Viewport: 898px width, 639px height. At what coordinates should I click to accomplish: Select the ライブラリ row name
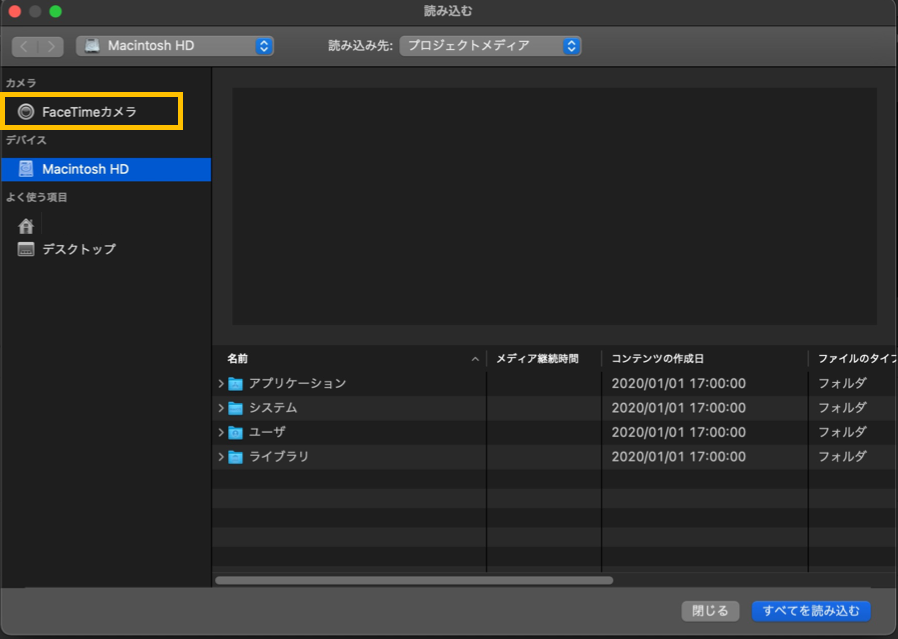[279, 457]
